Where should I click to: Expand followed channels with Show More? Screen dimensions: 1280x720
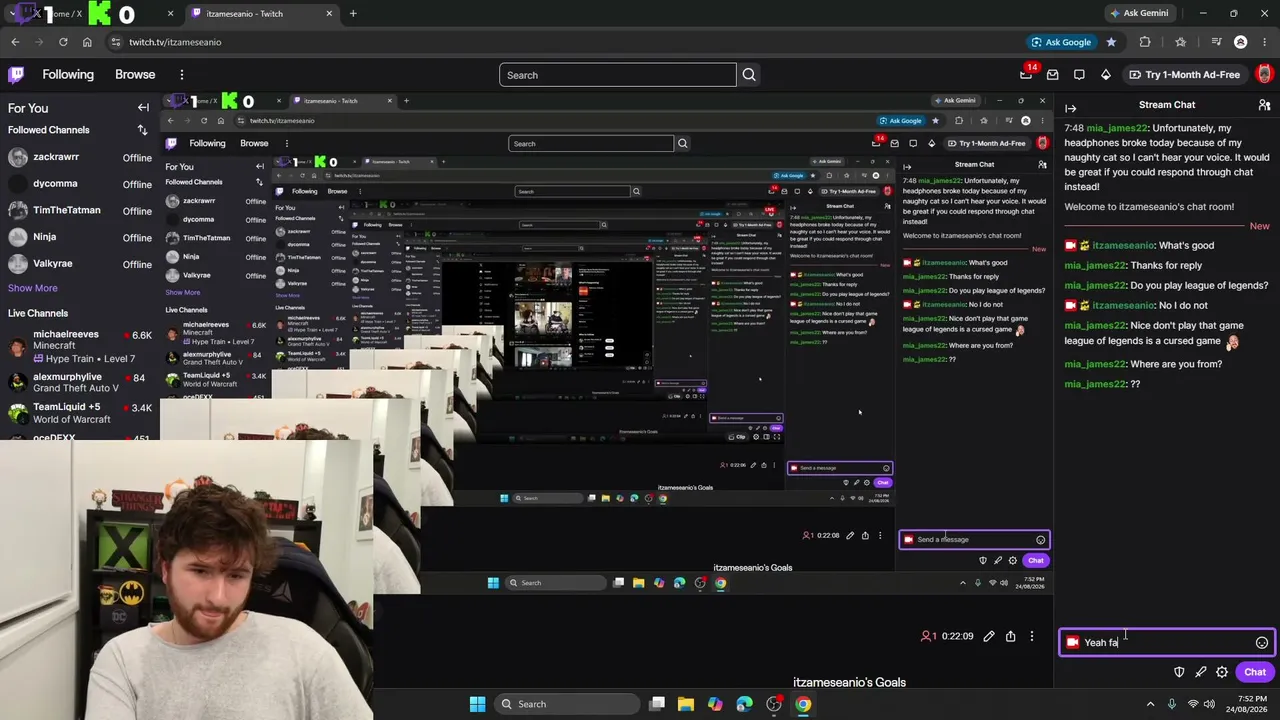33,288
